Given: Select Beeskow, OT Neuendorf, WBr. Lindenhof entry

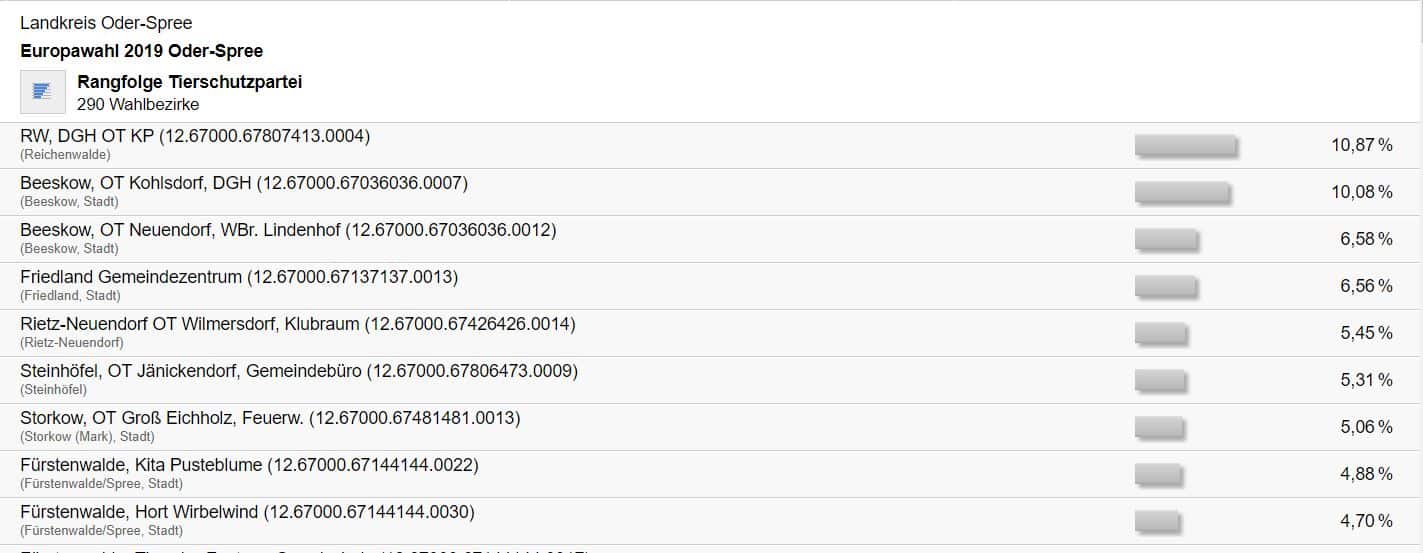Looking at the screenshot, I should 288,231.
